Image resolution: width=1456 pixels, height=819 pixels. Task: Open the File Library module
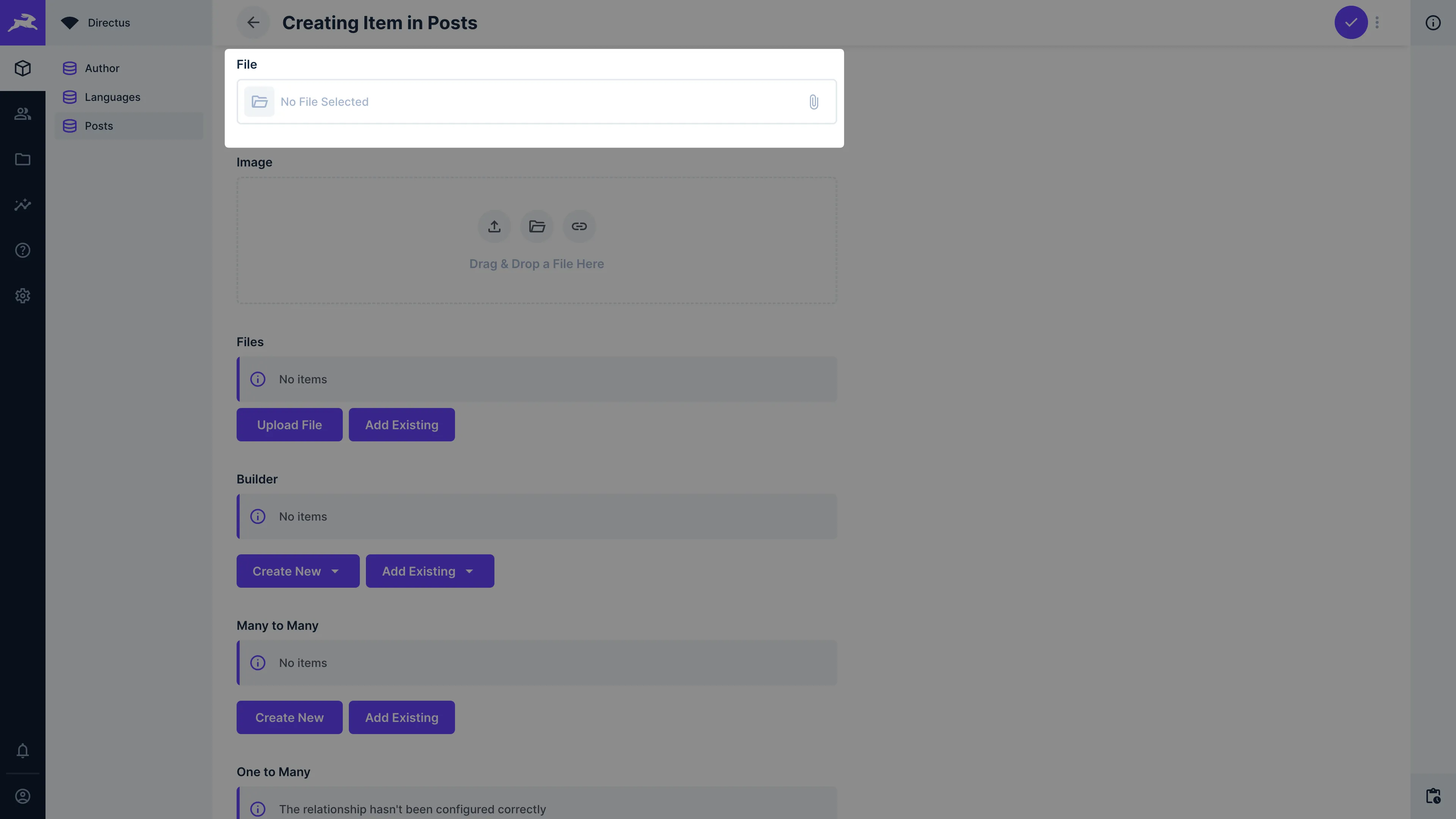click(23, 159)
